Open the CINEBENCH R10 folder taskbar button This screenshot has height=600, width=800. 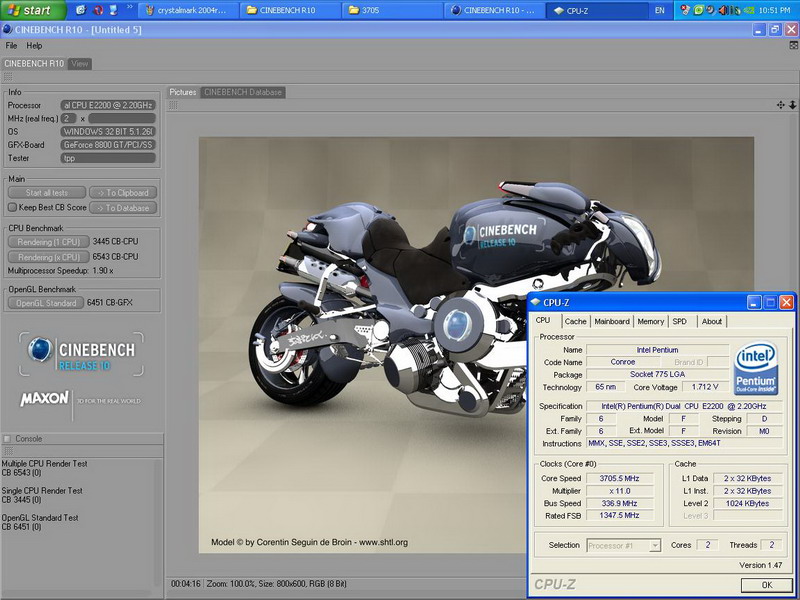(x=288, y=10)
